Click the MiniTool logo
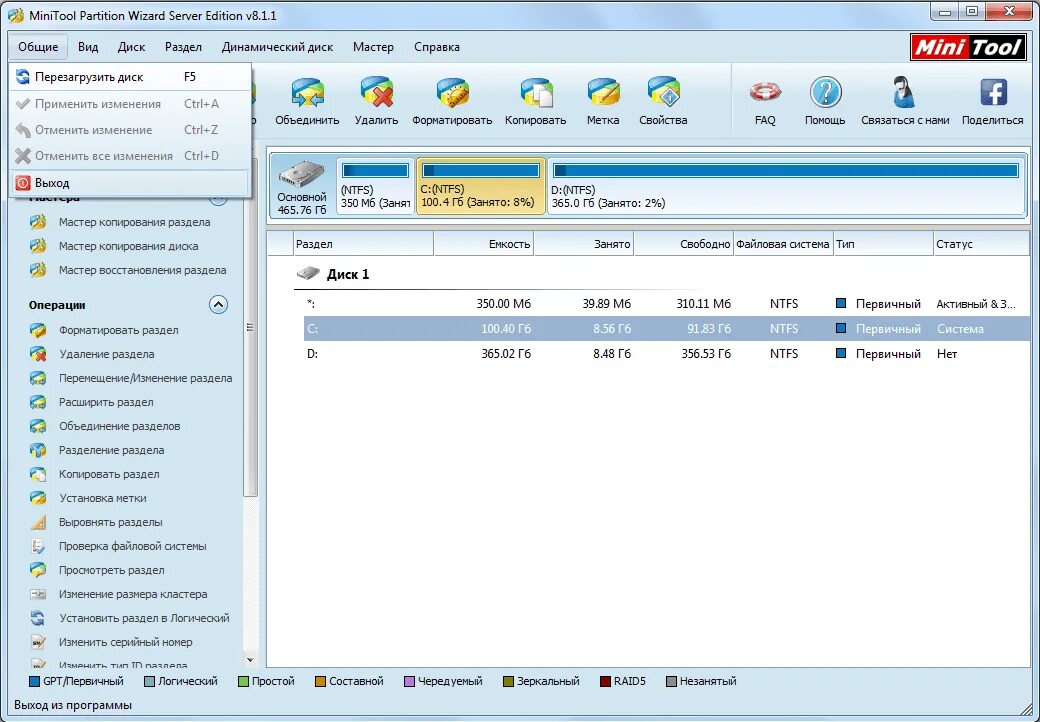 968,48
